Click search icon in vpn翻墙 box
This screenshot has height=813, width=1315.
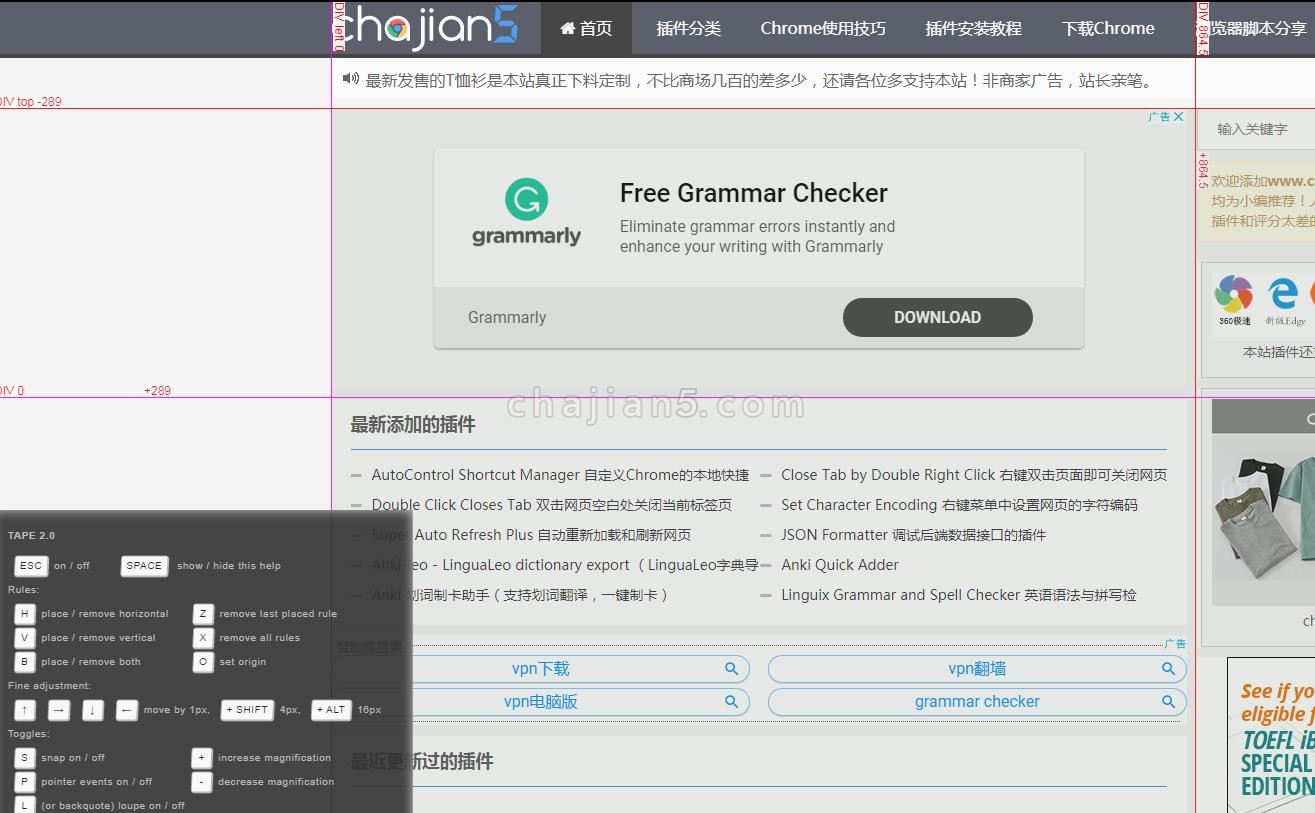click(x=1168, y=669)
